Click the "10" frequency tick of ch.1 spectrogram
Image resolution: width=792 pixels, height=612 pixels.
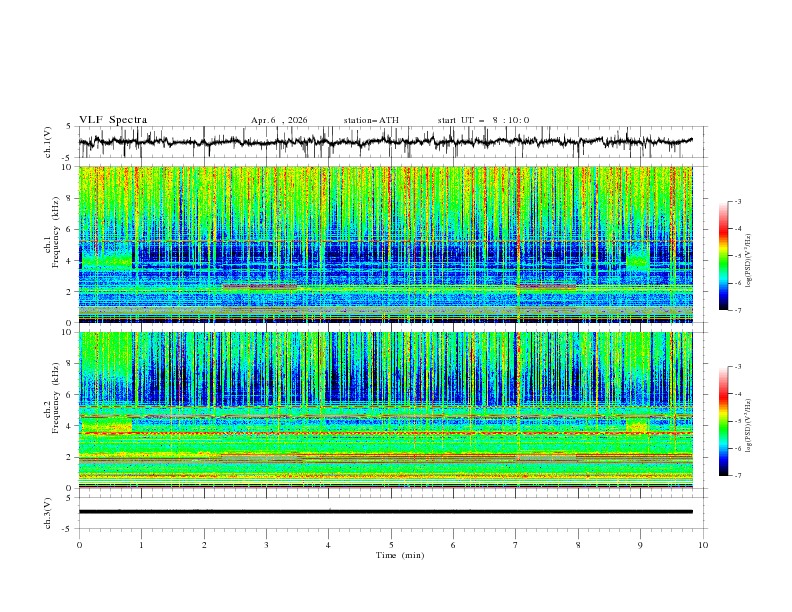tap(68, 167)
